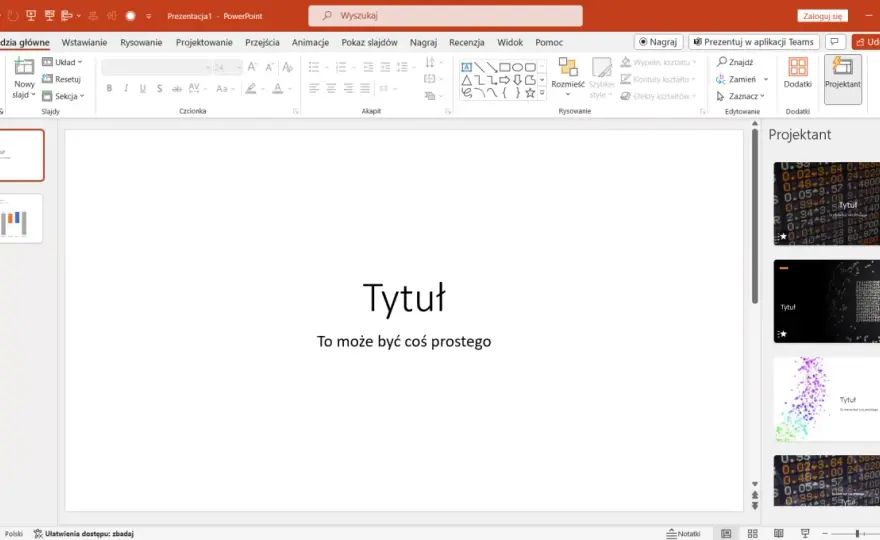Screen dimensions: 880x540
Task: Switch to the Przejścia tab
Action: pyautogui.click(x=262, y=42)
